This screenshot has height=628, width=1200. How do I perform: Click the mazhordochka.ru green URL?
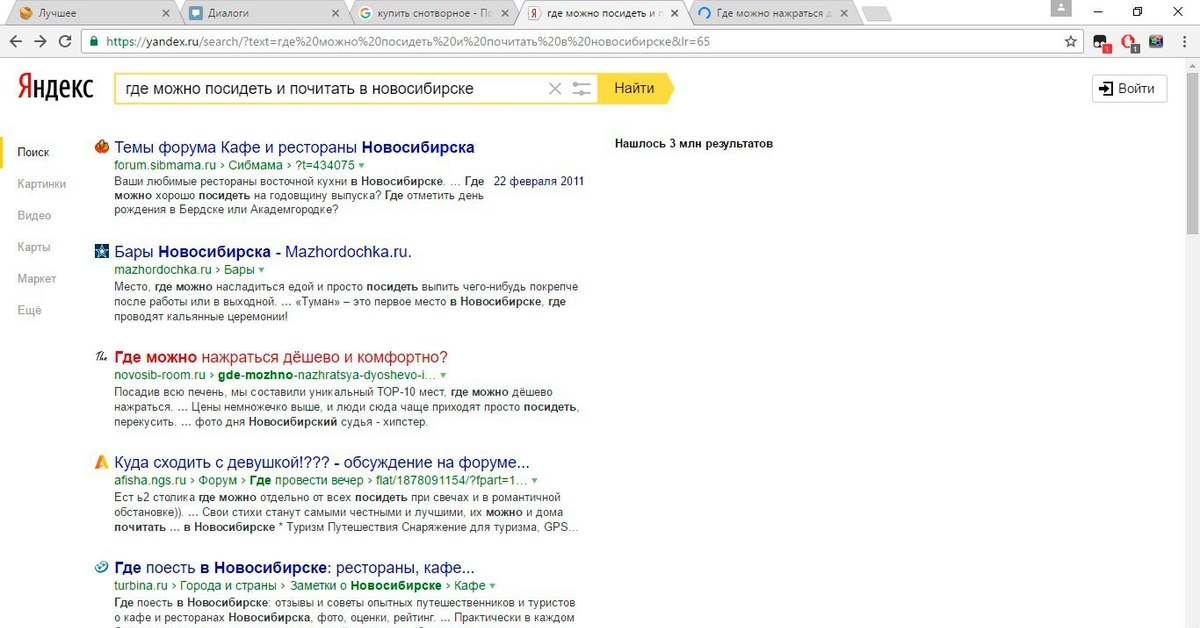[x=163, y=271]
